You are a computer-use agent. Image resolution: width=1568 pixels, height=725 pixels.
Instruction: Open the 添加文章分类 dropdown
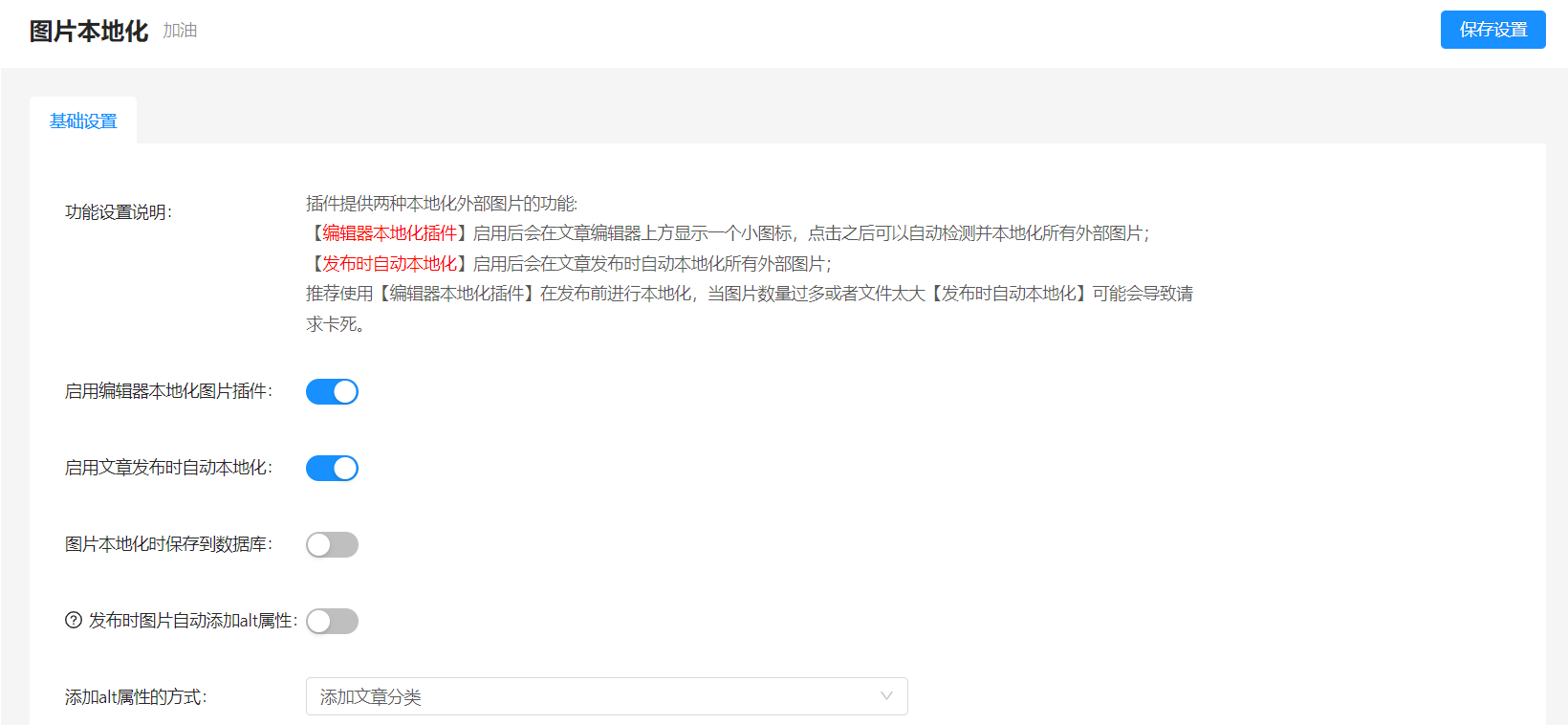606,697
